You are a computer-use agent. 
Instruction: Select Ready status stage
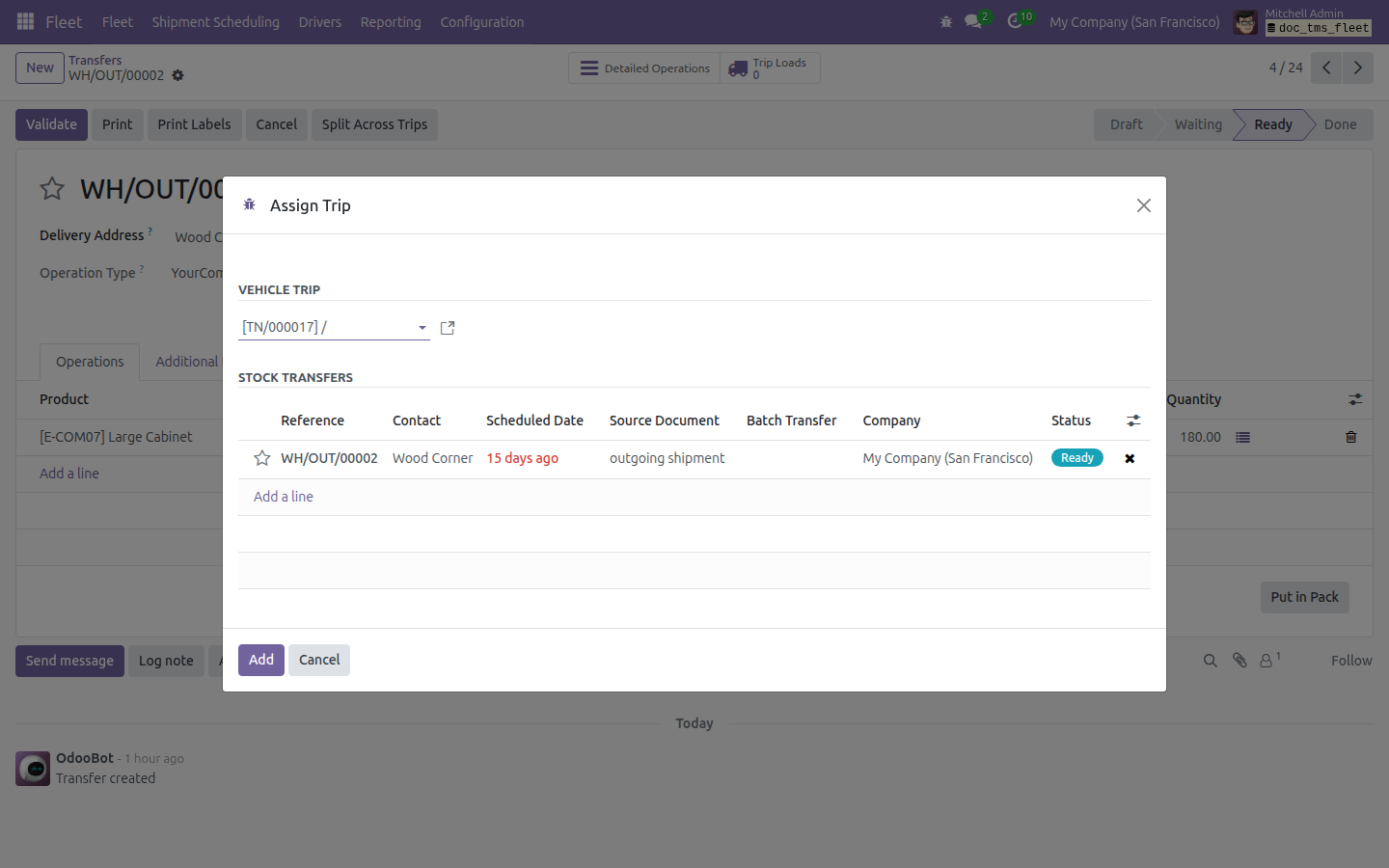pyautogui.click(x=1273, y=124)
